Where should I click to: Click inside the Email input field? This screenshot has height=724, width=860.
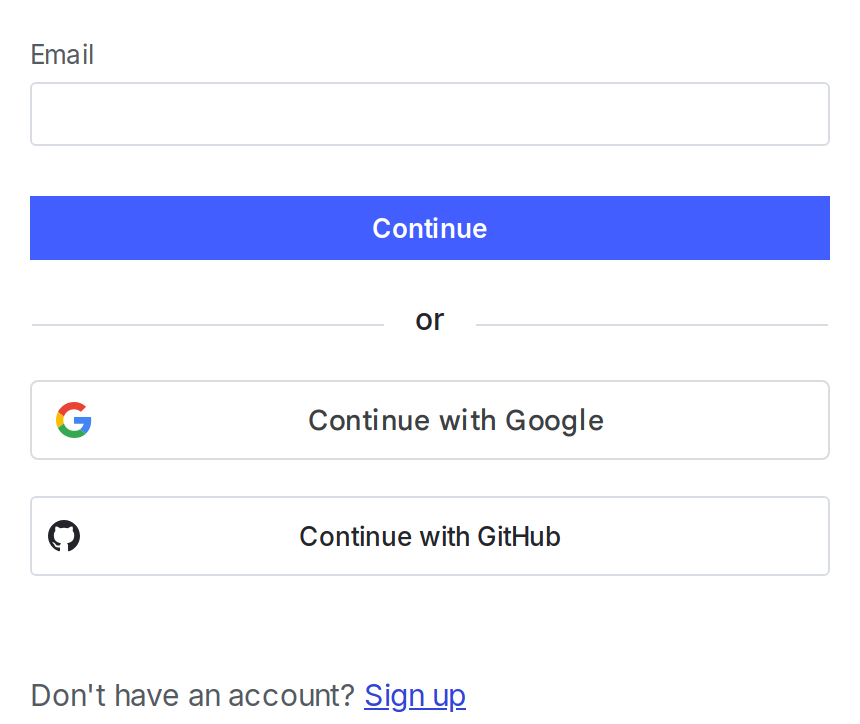430,114
